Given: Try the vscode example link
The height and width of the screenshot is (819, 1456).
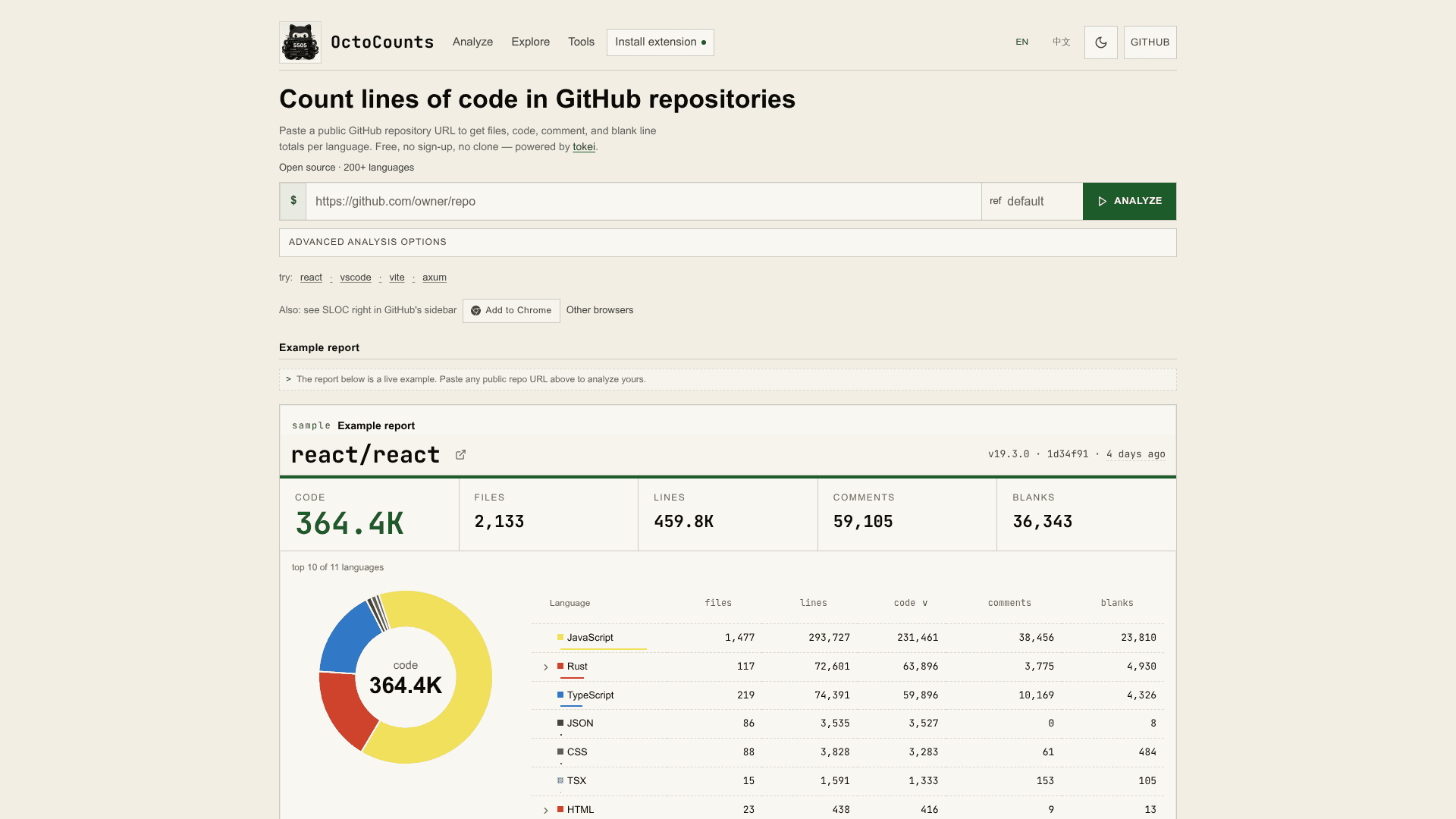Looking at the screenshot, I should coord(356,278).
